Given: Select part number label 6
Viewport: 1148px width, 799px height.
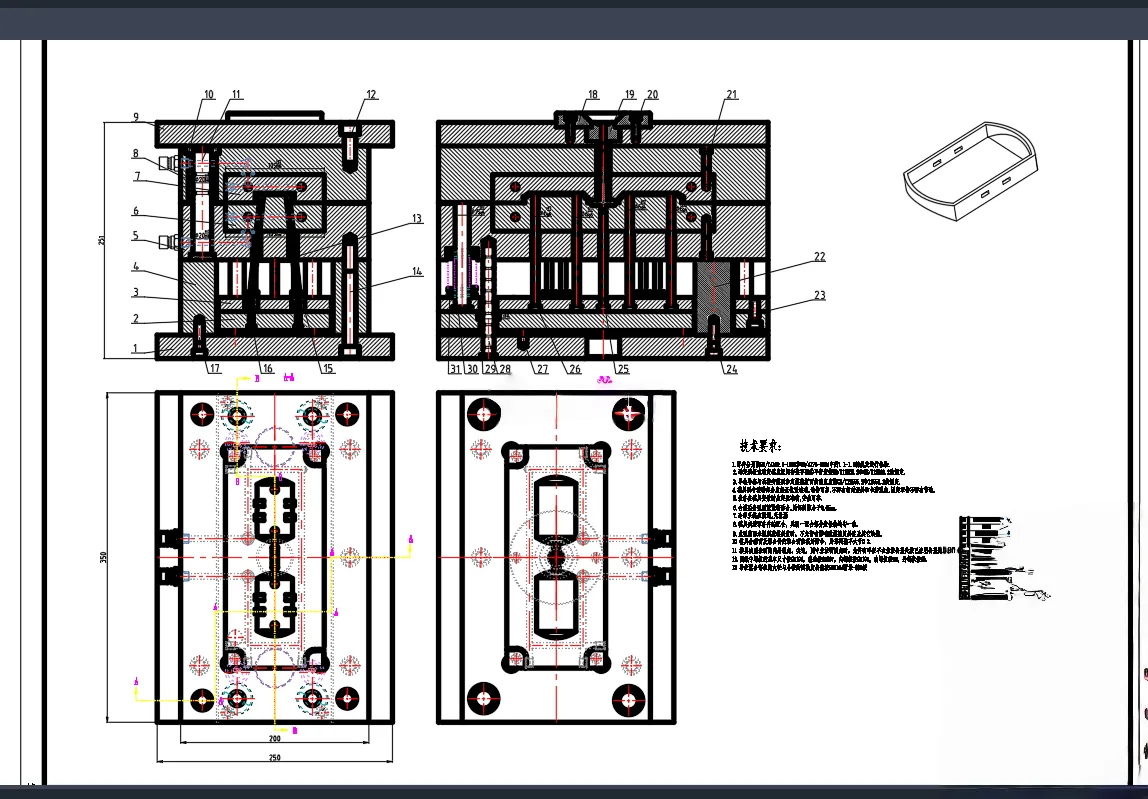Looking at the screenshot, I should tap(135, 211).
